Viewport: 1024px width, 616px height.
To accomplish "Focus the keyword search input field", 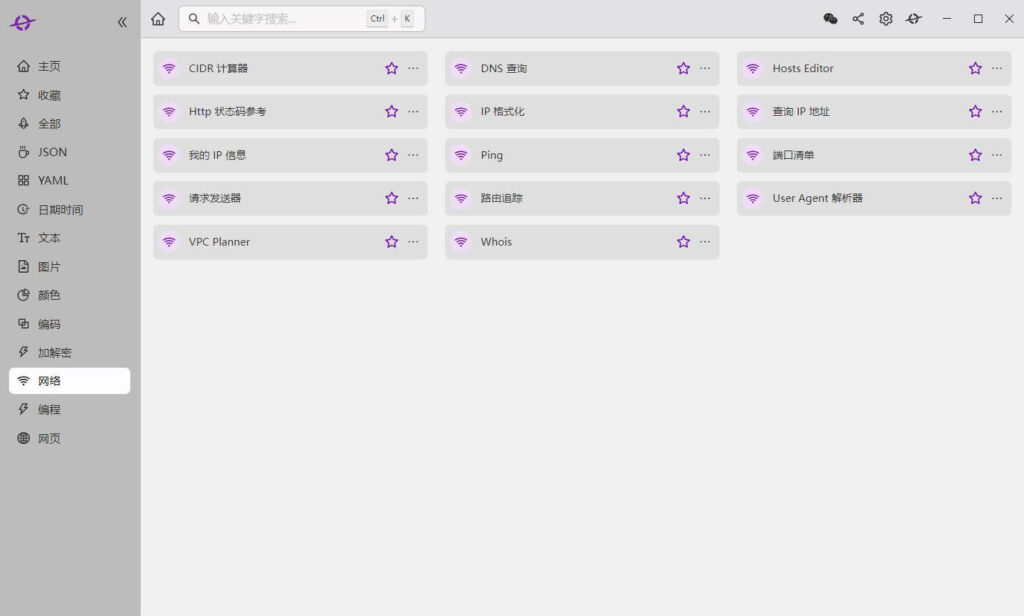I will coord(280,19).
